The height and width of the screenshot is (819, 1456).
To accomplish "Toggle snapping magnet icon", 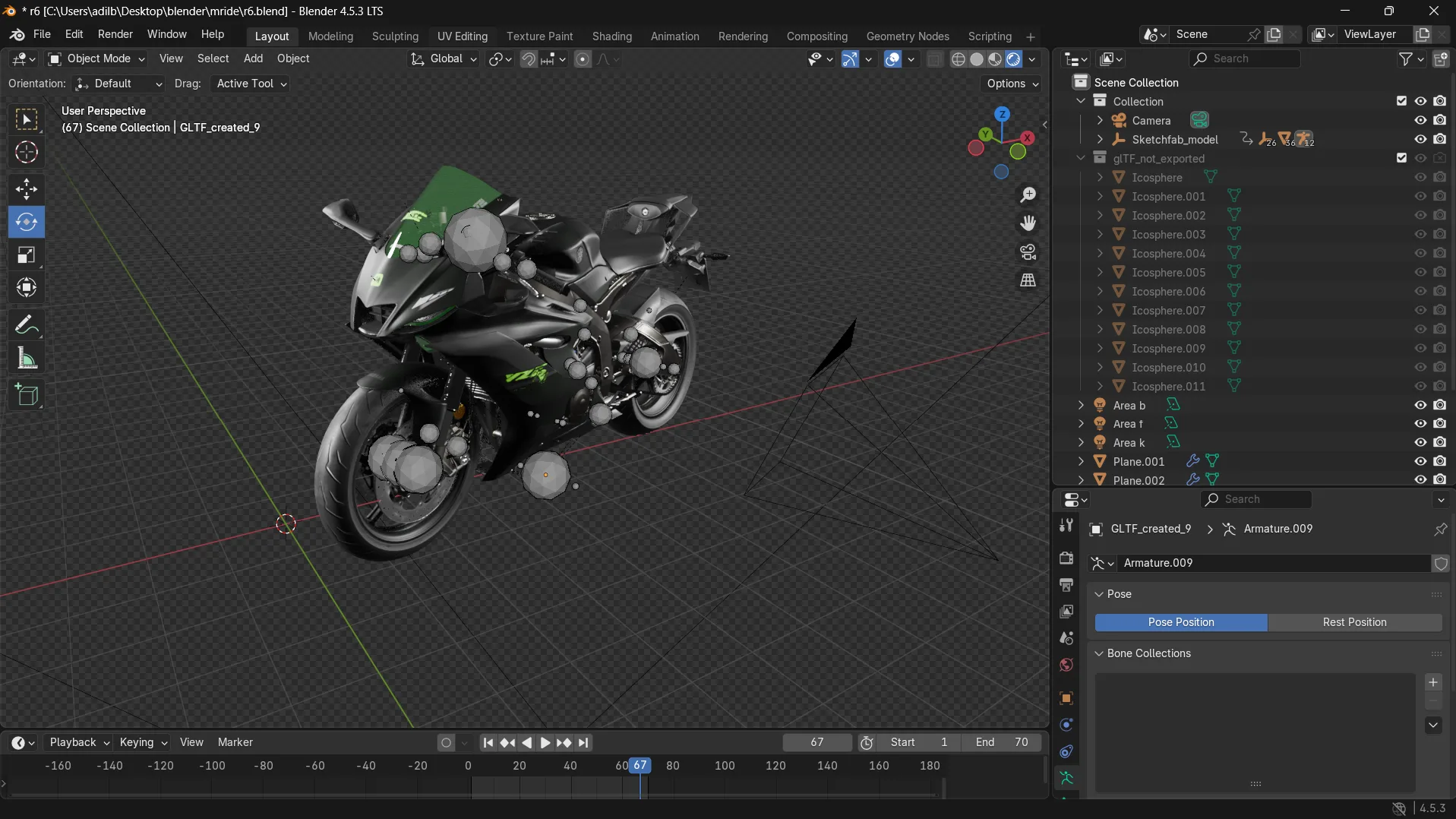I will click(x=529, y=59).
